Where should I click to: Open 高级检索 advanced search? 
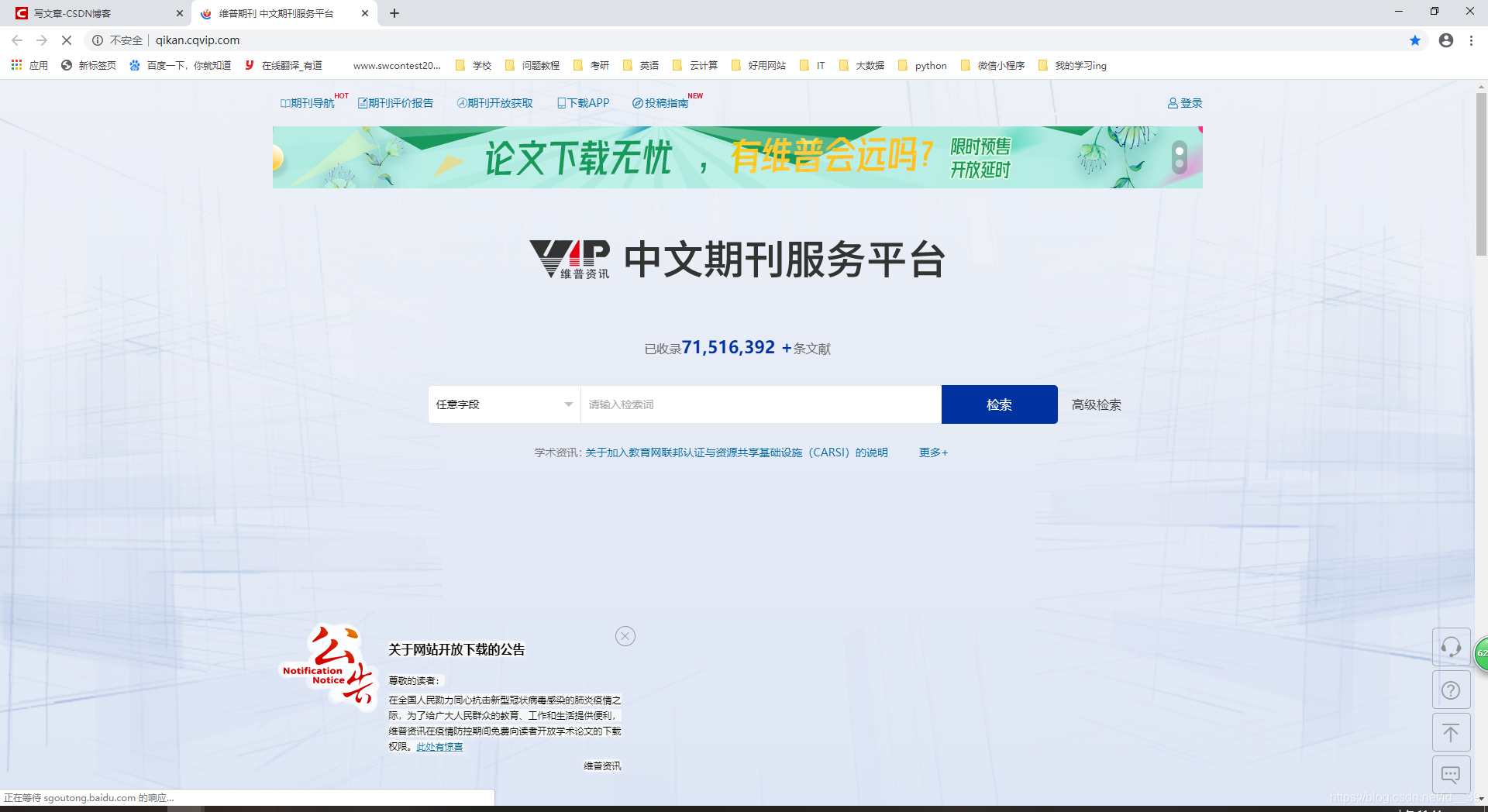(1096, 404)
